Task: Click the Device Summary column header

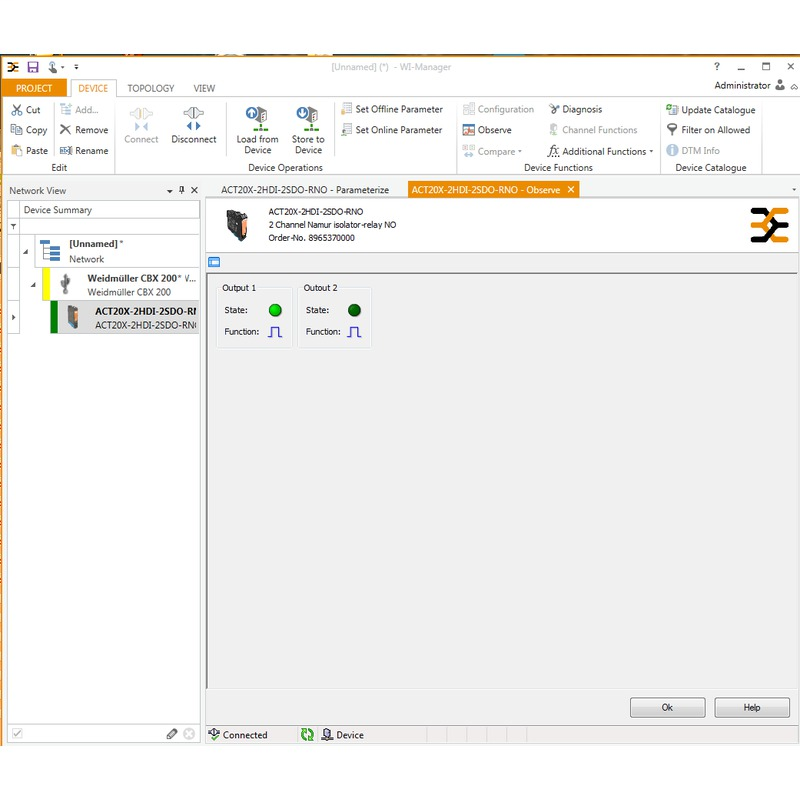Action: pos(109,210)
